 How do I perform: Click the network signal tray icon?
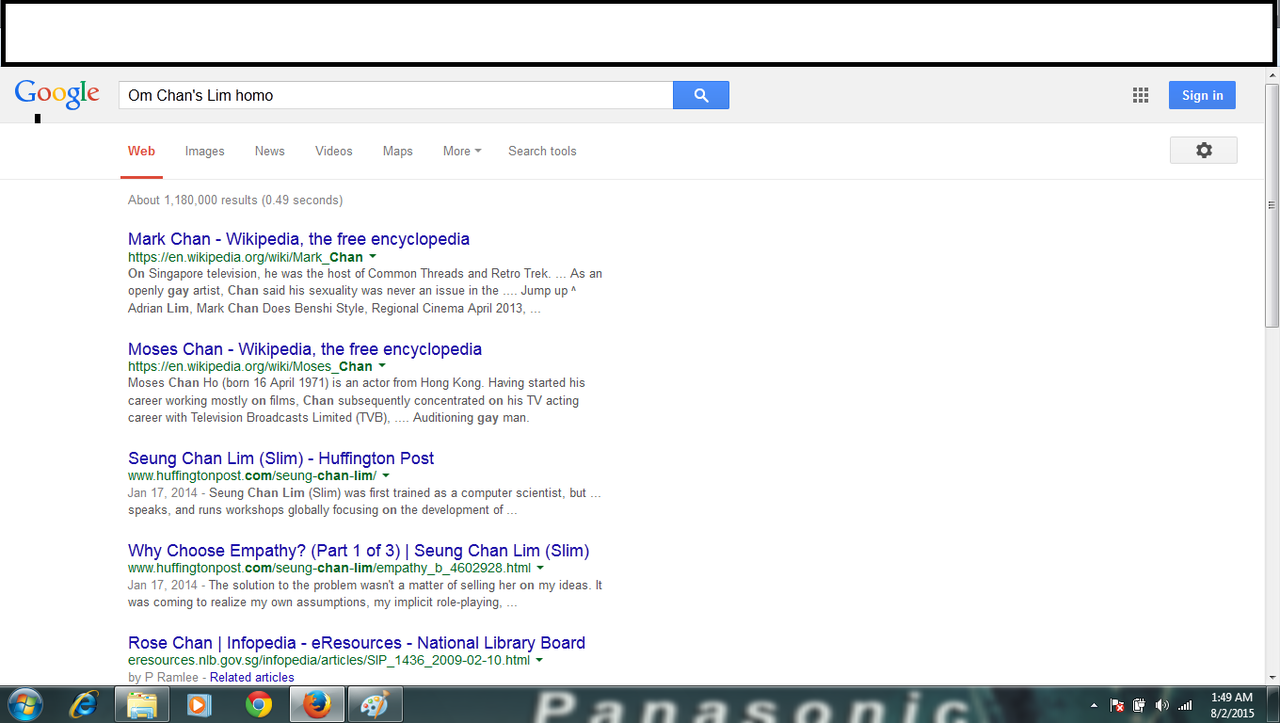tap(1186, 706)
